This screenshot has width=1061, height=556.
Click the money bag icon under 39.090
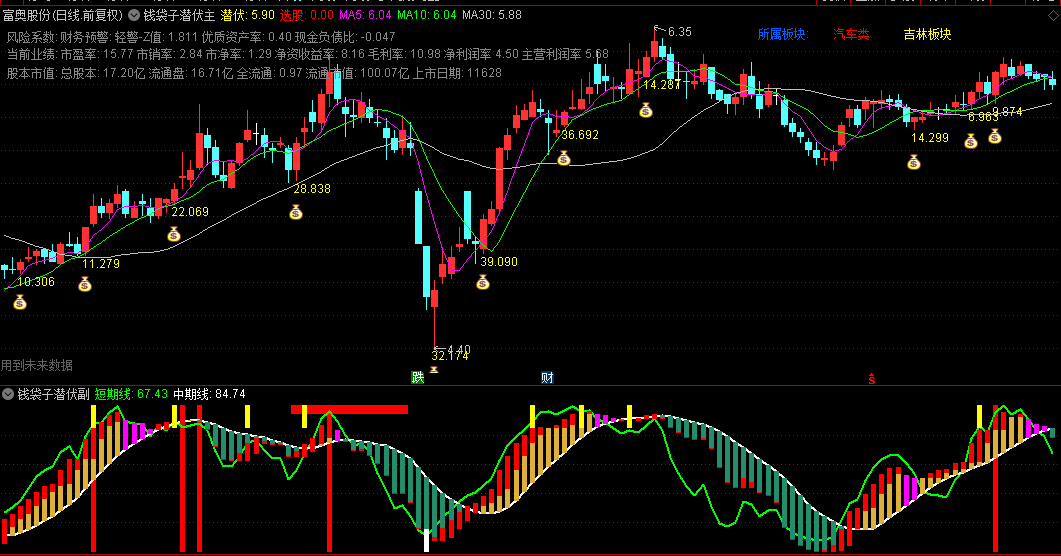[482, 282]
